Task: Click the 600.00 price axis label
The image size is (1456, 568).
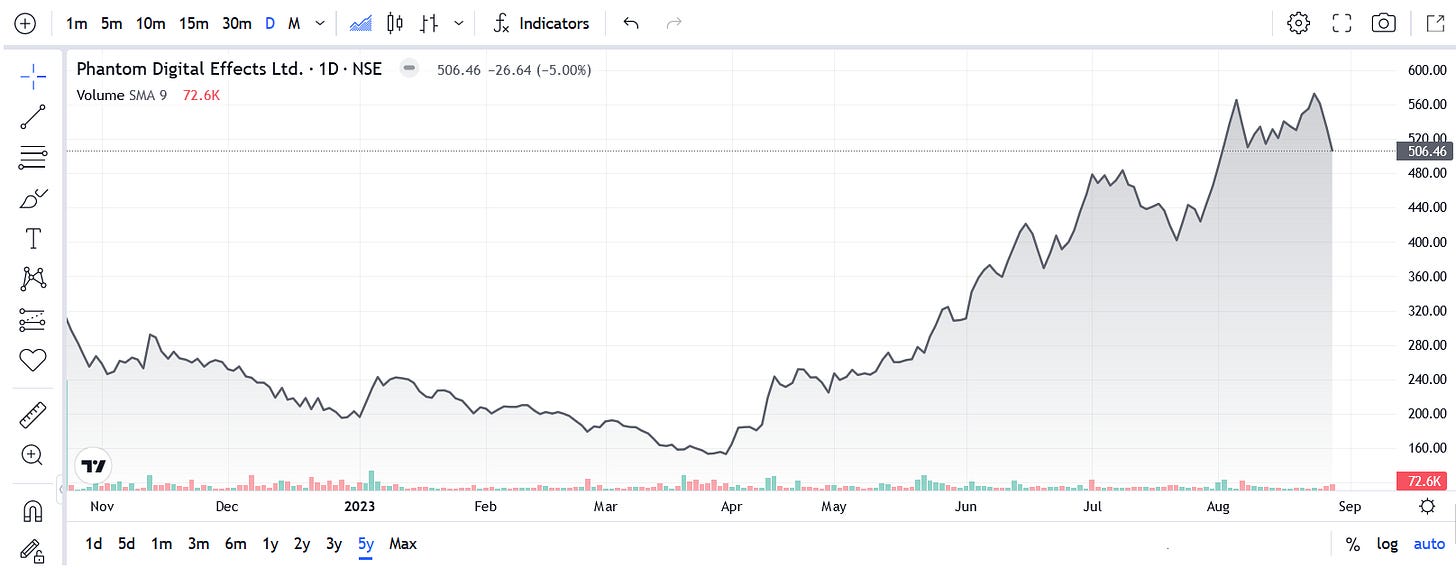Action: point(1427,71)
